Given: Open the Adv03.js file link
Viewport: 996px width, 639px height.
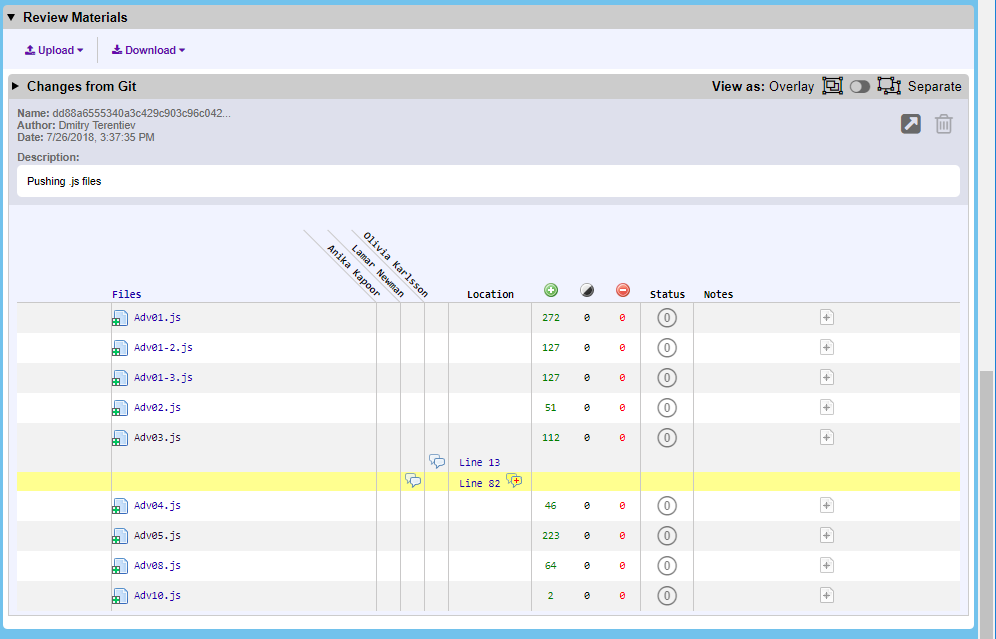Looking at the screenshot, I should (x=158, y=437).
